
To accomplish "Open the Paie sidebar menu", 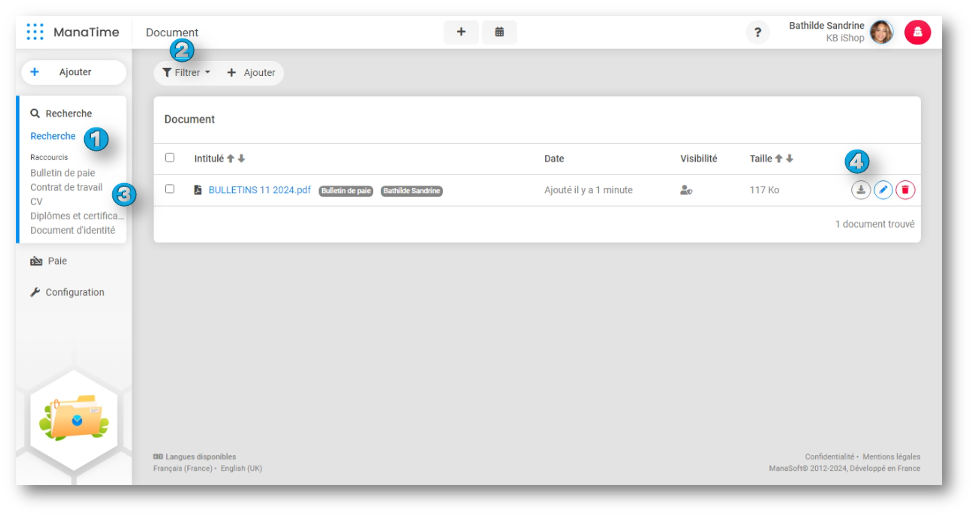I will point(48,261).
